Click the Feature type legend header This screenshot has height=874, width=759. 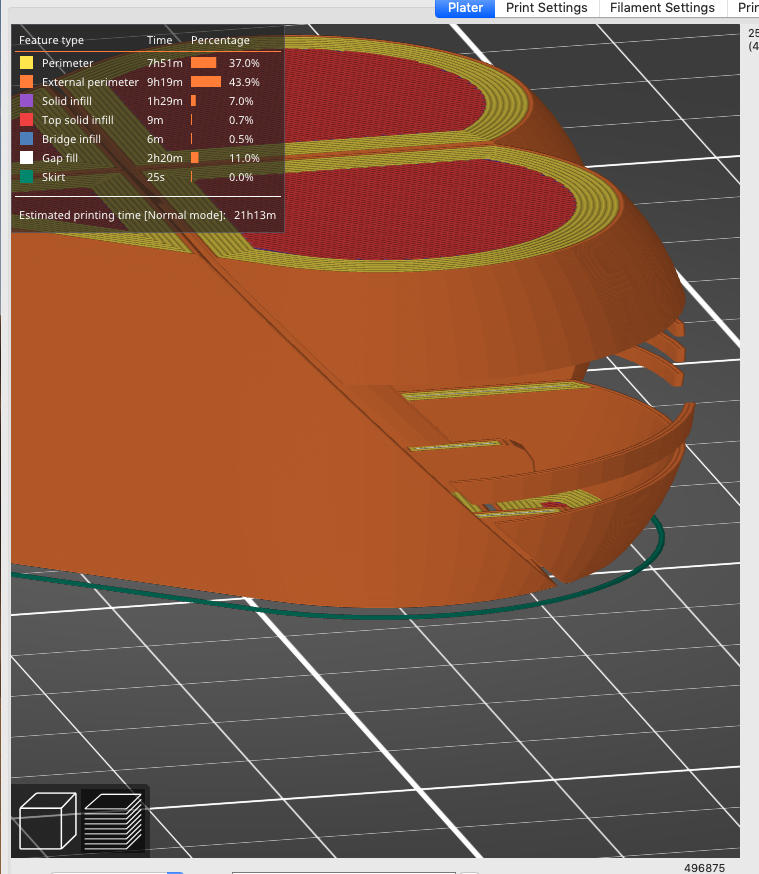coord(51,41)
